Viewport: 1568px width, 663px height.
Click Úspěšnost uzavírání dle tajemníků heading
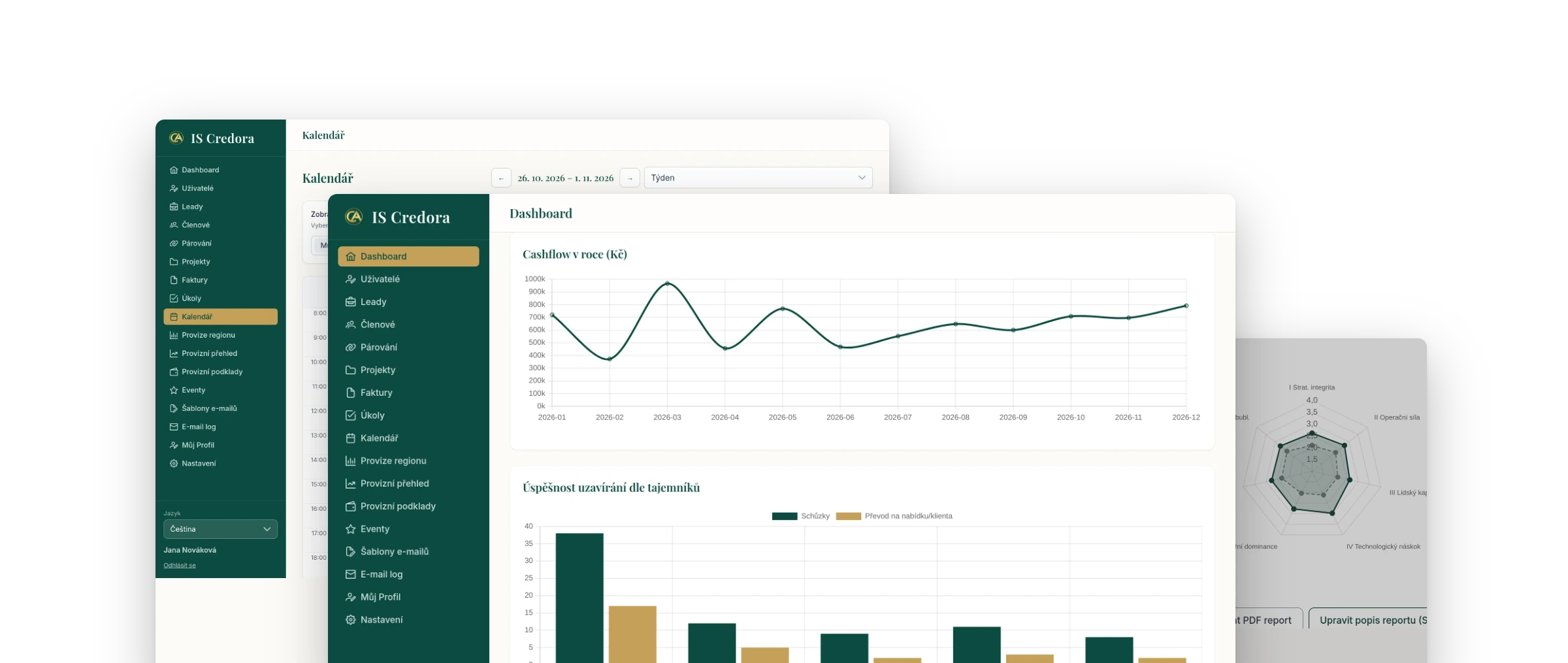coord(611,487)
